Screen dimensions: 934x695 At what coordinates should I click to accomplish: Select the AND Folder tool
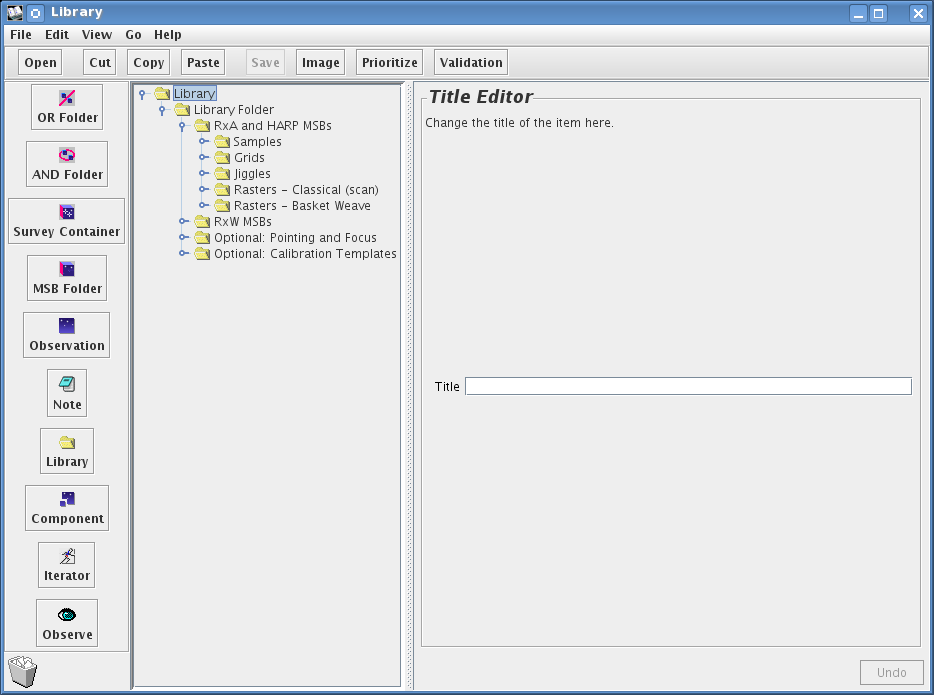(x=67, y=164)
